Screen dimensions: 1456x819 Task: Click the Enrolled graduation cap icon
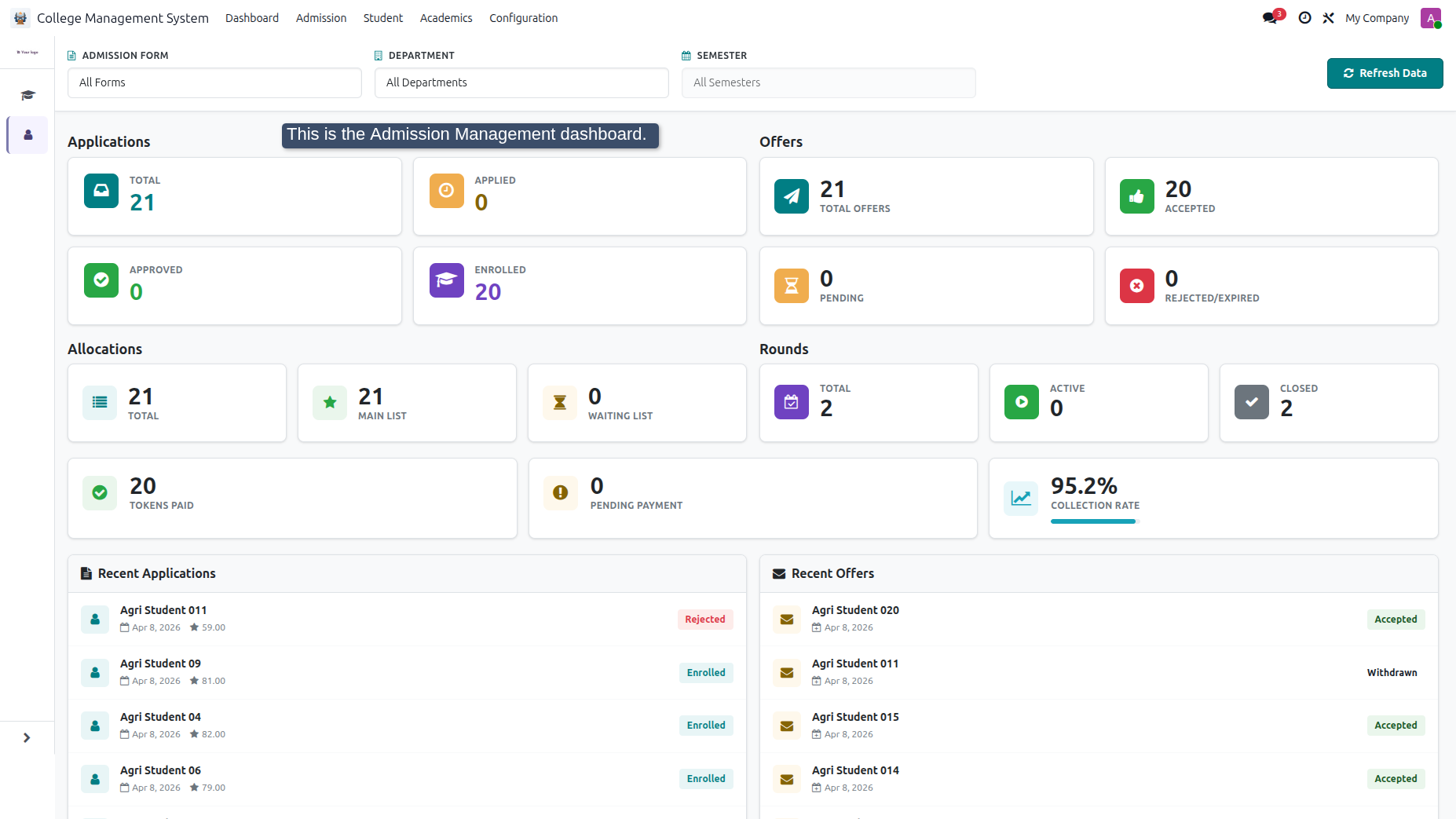click(x=446, y=280)
